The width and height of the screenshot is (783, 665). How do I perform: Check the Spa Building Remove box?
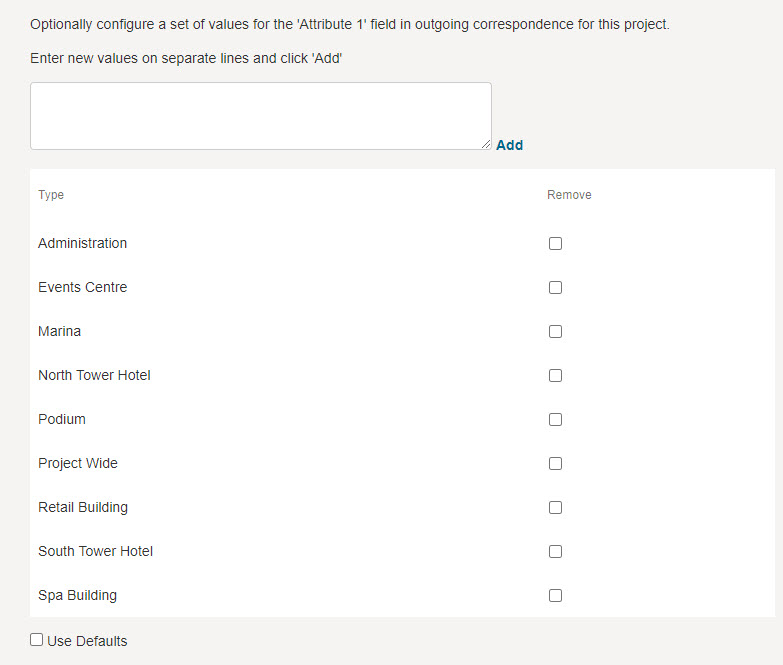click(x=555, y=595)
